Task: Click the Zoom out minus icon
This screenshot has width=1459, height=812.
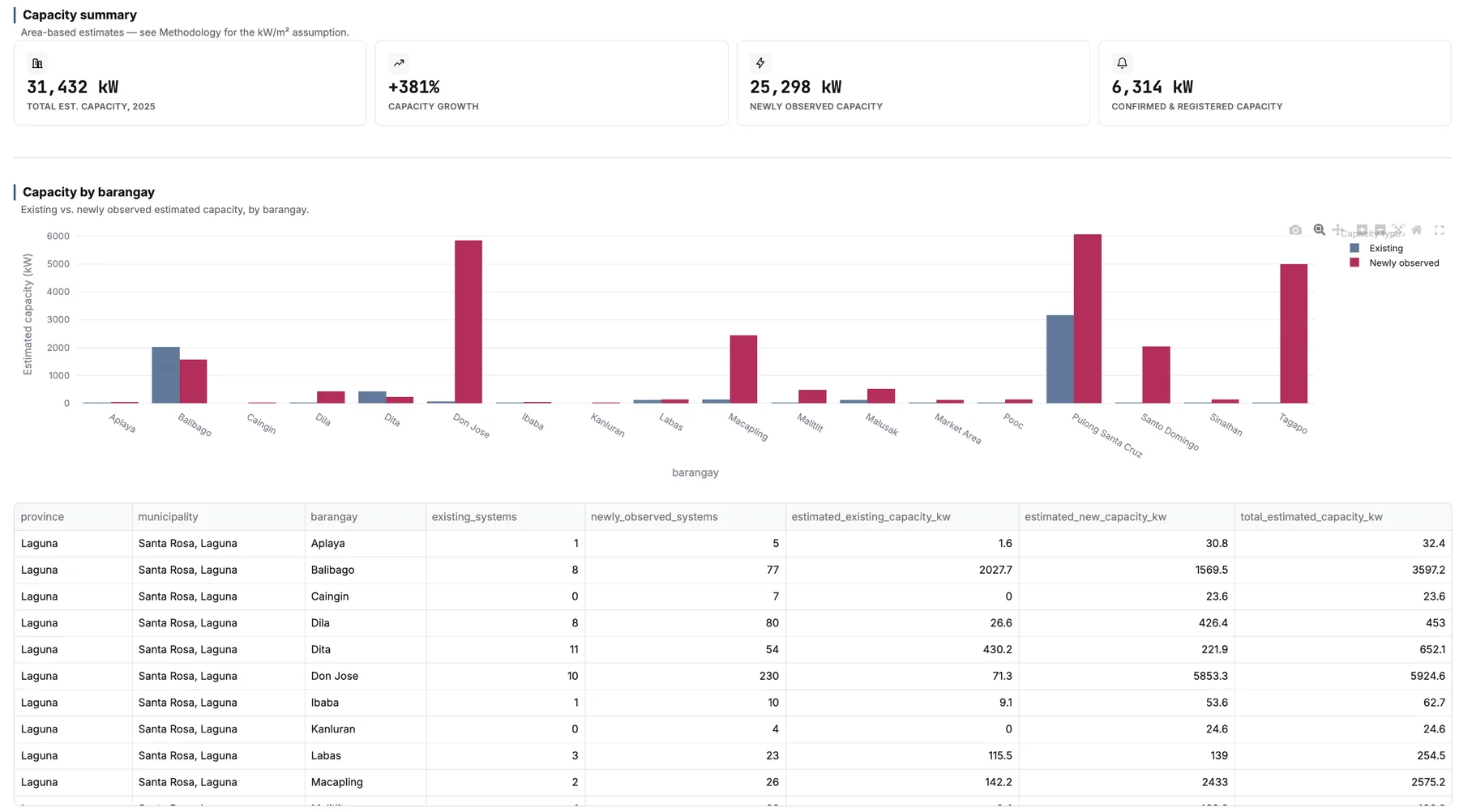Action: pos(1380,230)
